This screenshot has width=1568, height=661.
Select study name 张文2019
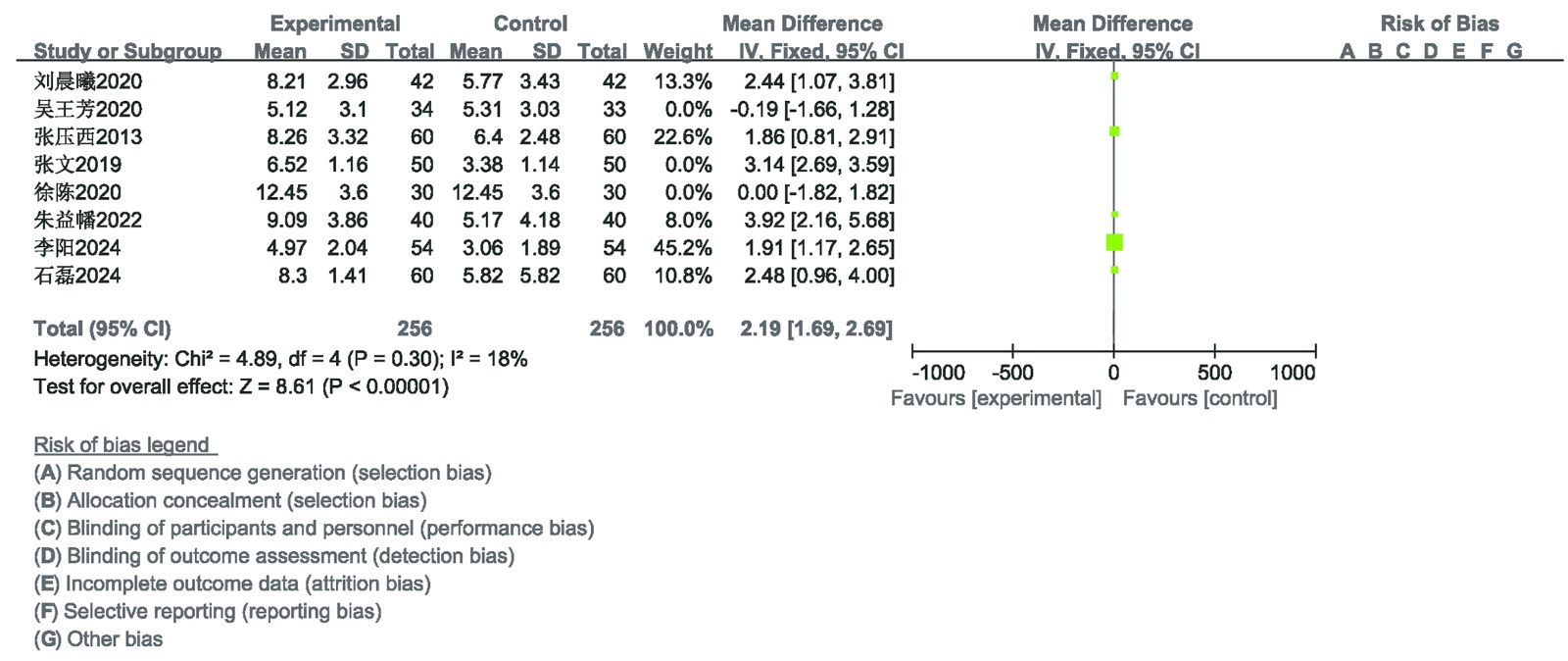pos(77,164)
